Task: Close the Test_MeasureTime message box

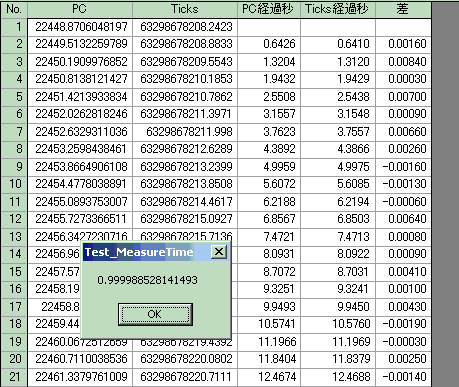Action: point(219,252)
